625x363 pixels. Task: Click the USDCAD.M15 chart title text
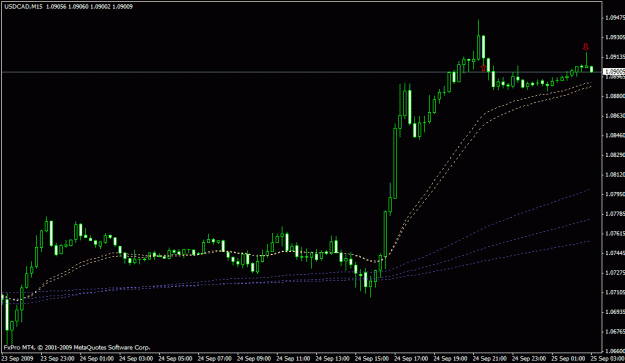coord(23,7)
